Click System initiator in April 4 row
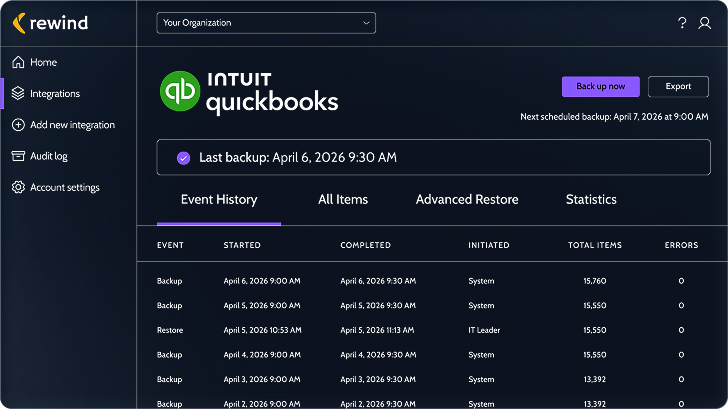The height and width of the screenshot is (409, 728). 481,355
